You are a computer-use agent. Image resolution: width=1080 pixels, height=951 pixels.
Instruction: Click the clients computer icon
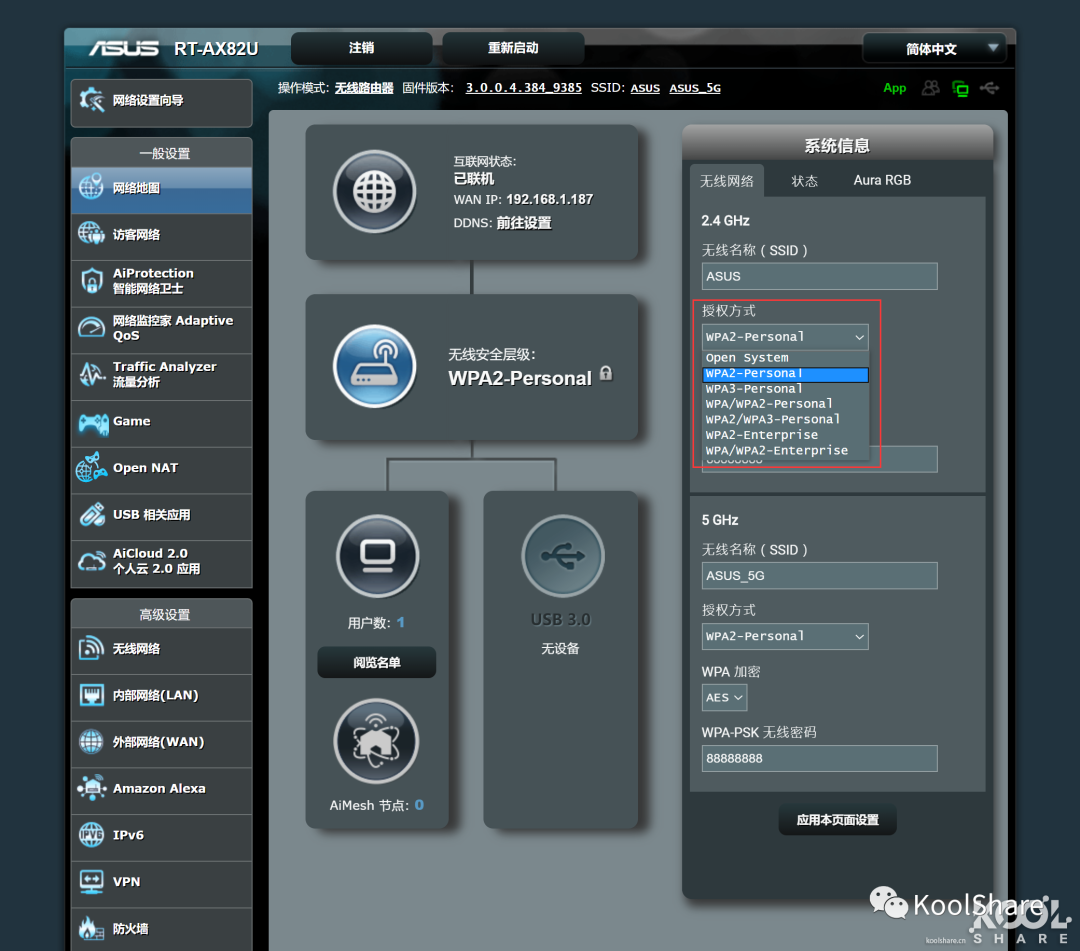point(377,556)
